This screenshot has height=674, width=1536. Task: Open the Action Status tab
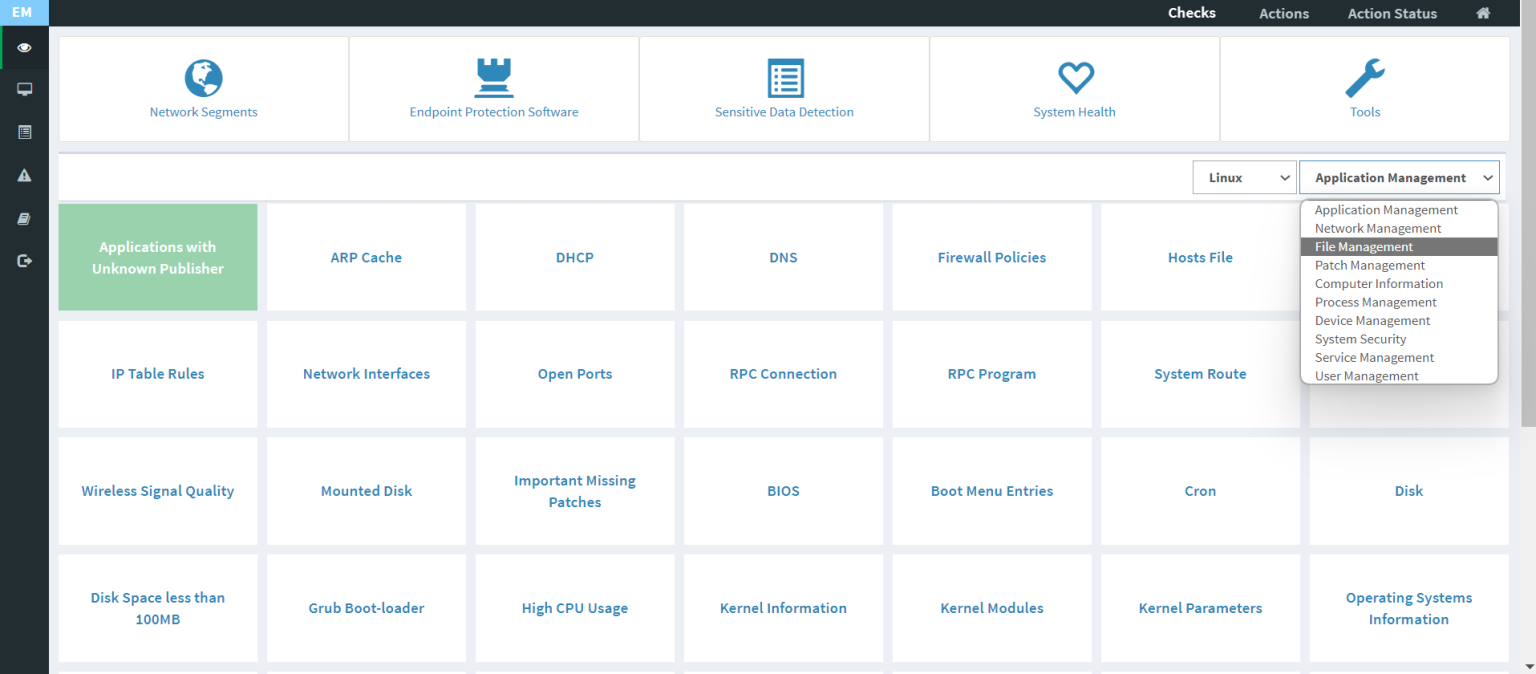tap(1391, 14)
